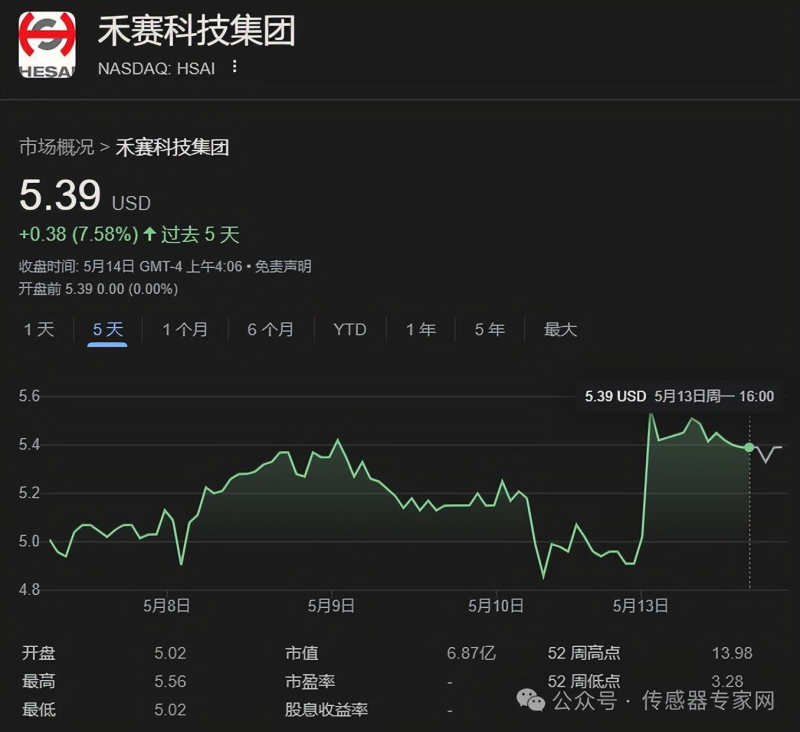Click the 5月13日 date axis label
Screen dimensions: 800x732
click(x=640, y=605)
